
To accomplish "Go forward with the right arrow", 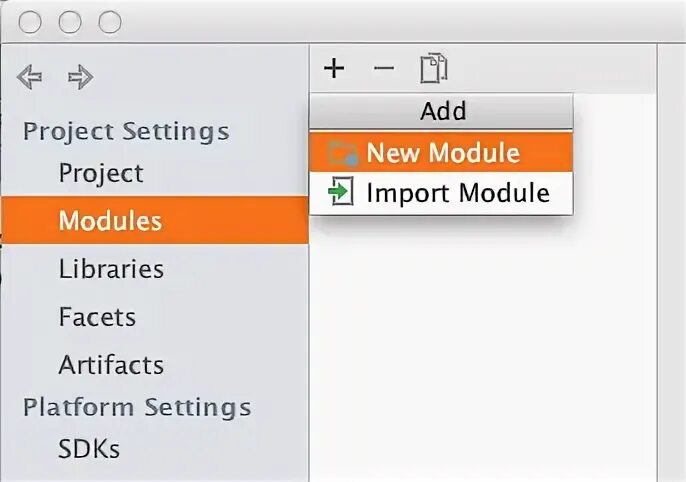I will [x=80, y=77].
